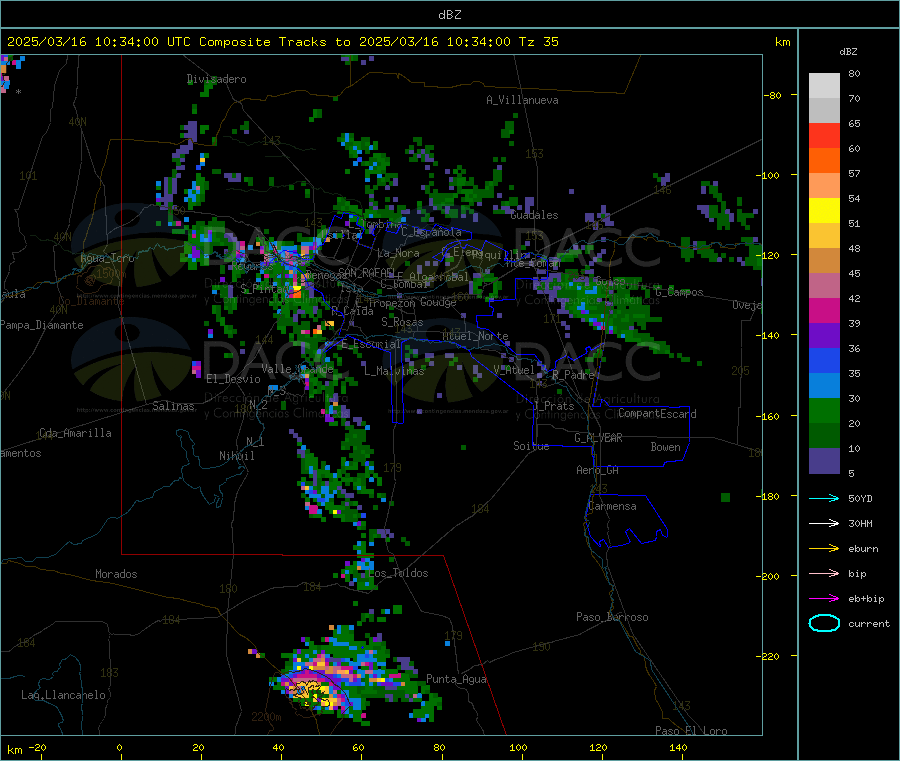Click the 'Punta_Agua' map label
Screen dimensions: 900x761
click(456, 679)
